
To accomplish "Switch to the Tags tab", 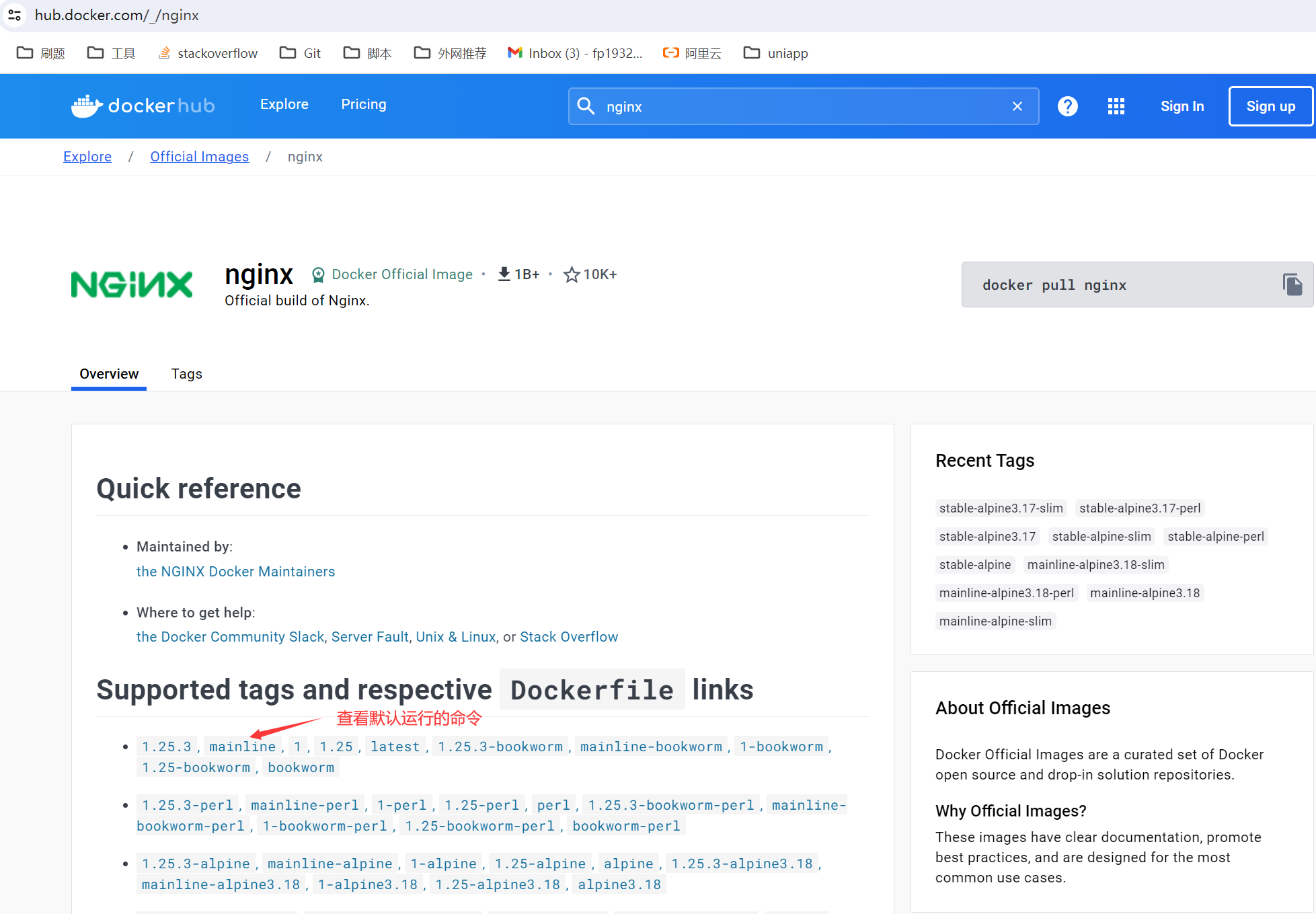I will pyautogui.click(x=187, y=374).
